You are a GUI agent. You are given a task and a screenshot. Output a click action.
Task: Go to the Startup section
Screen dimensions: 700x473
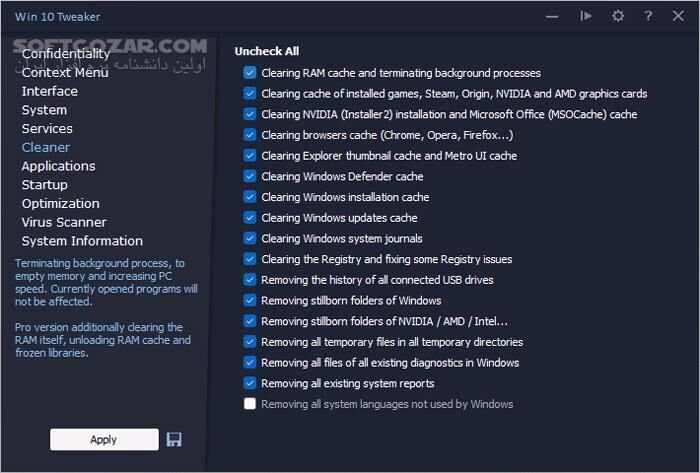click(45, 184)
